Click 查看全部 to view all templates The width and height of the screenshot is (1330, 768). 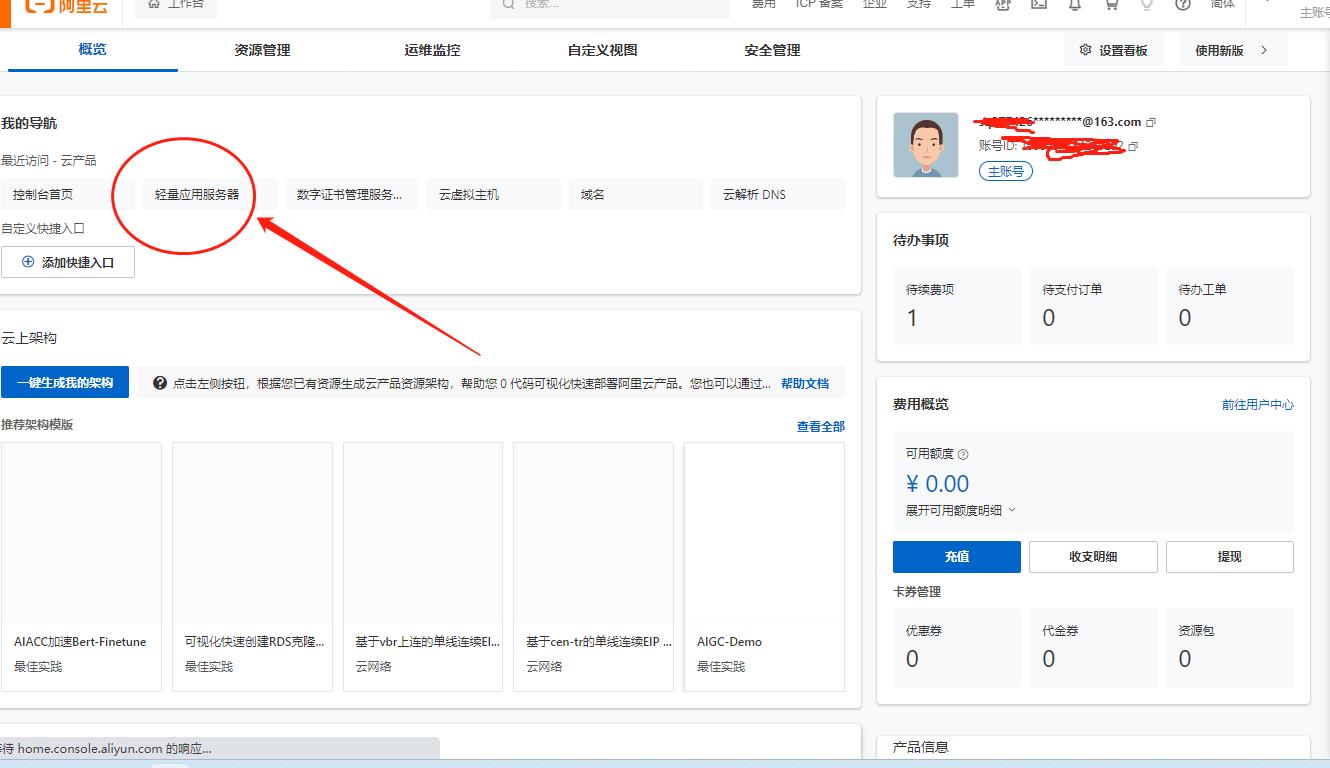point(820,426)
